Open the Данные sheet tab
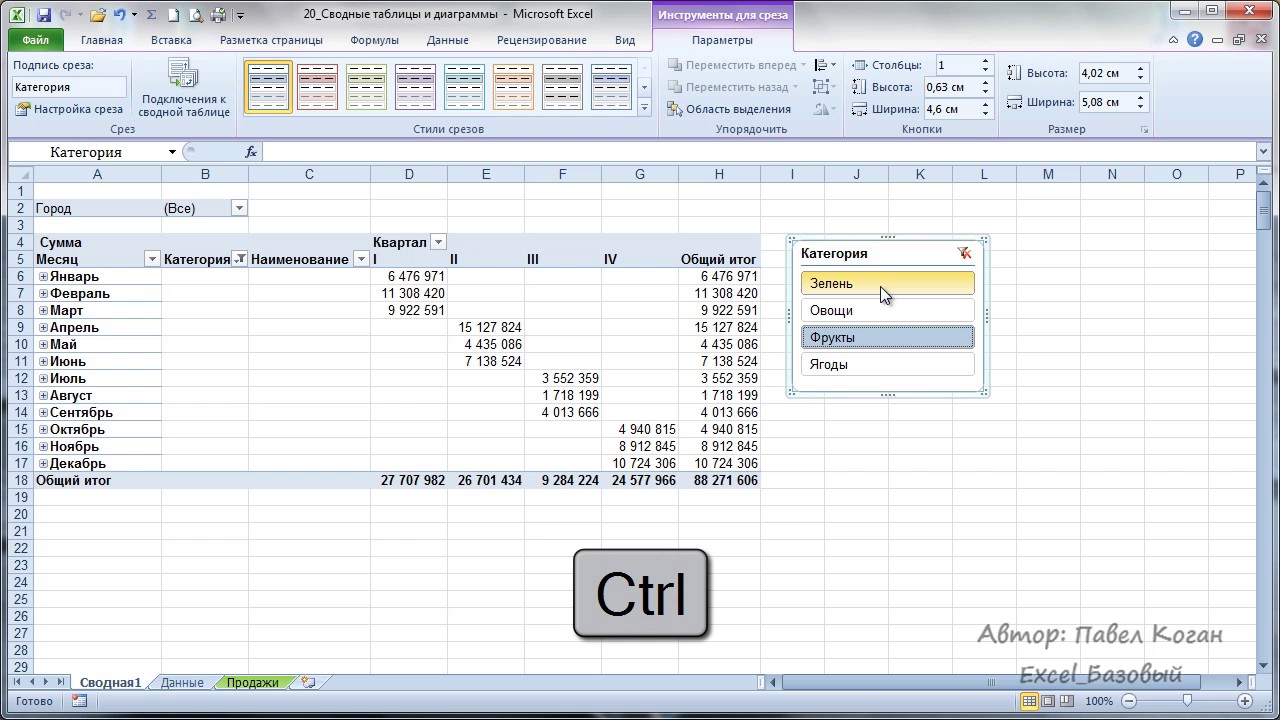Screen dimensions: 1280x720 click(x=182, y=682)
